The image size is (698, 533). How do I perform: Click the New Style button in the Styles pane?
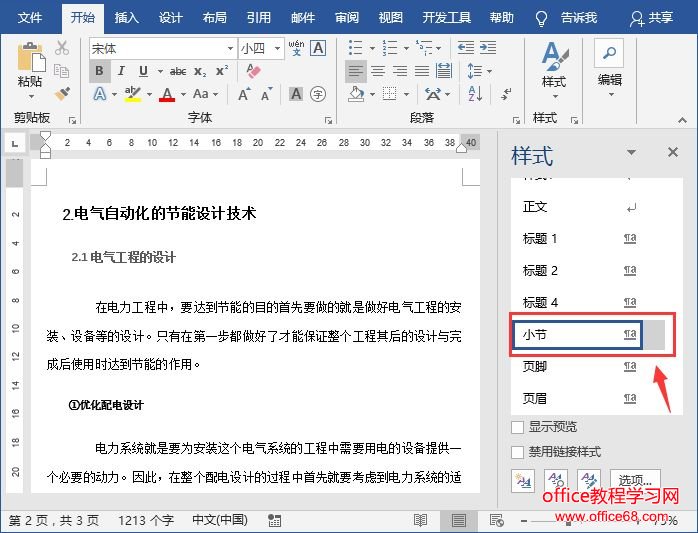click(x=523, y=481)
